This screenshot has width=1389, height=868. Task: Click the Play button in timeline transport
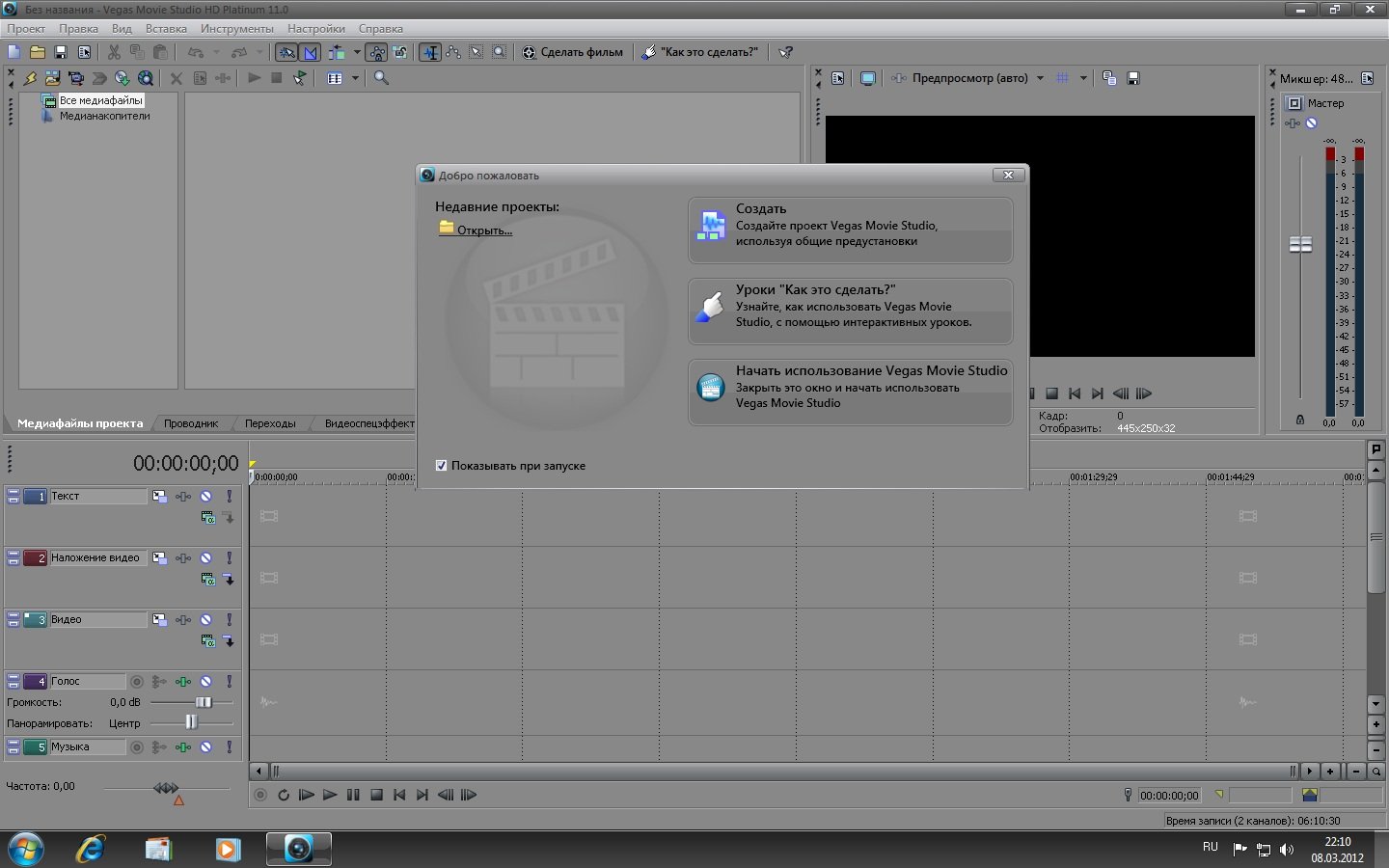click(x=330, y=796)
